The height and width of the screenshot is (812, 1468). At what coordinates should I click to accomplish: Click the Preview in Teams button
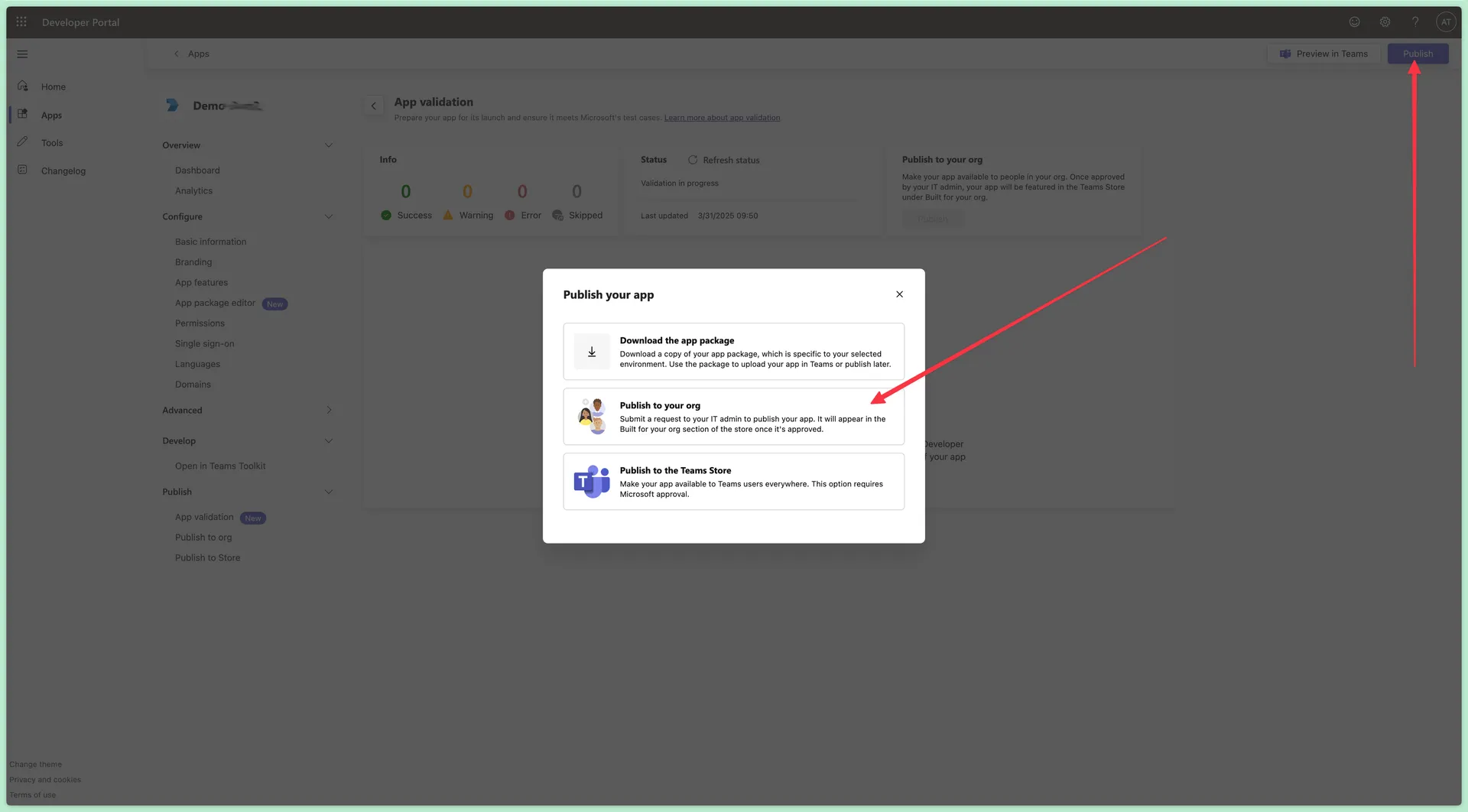1323,54
